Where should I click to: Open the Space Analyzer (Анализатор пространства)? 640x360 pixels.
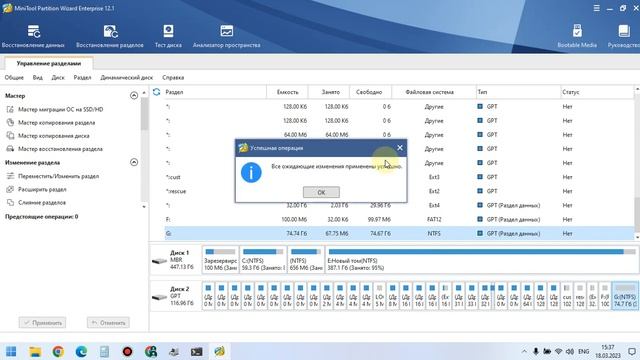coord(227,36)
